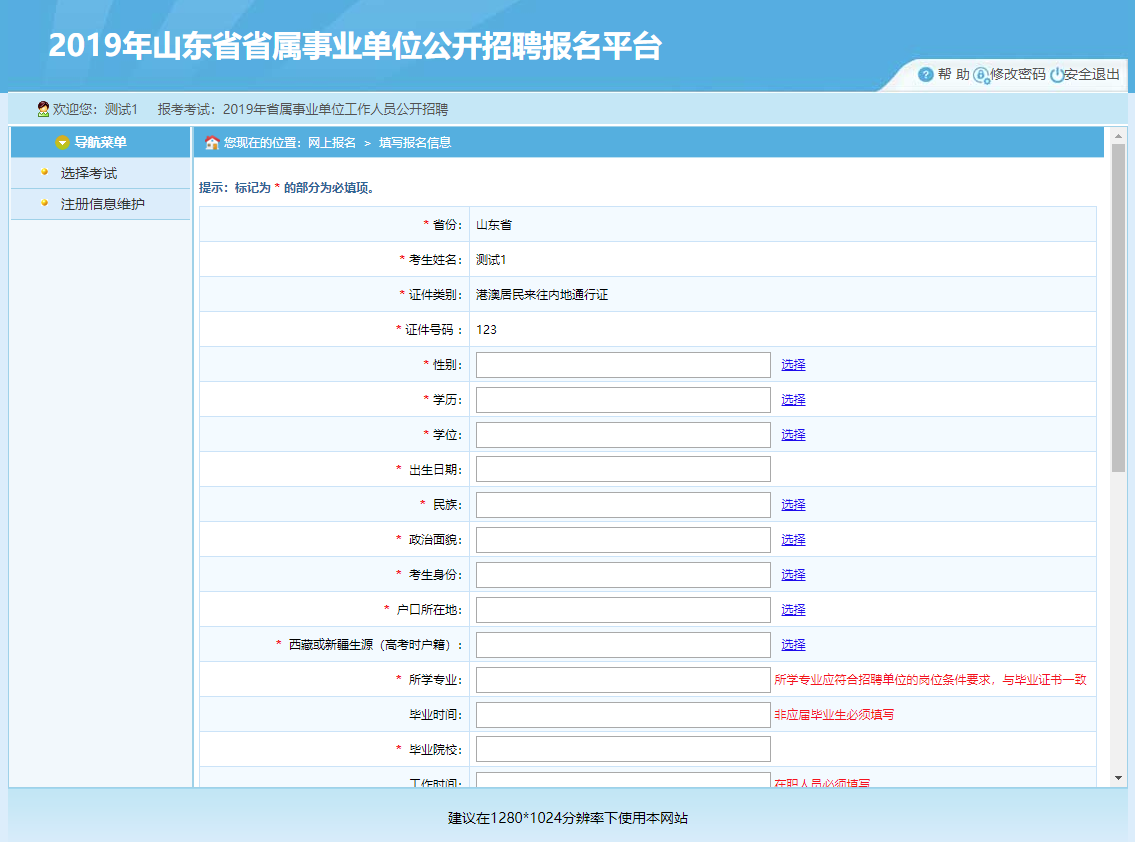Screen dimensions: 1135x842
Task: Focus the 出生日期 input field
Action: pyautogui.click(x=623, y=469)
